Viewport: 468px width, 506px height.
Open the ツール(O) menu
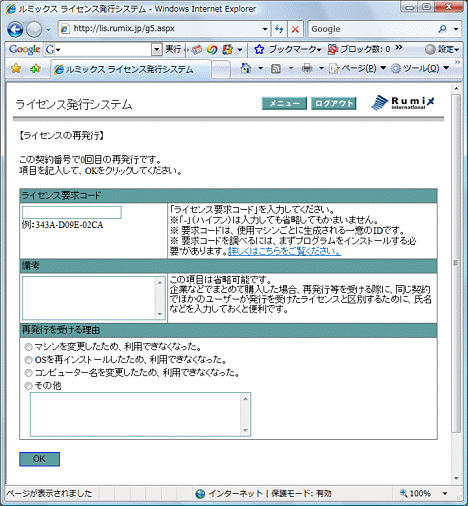(x=420, y=69)
